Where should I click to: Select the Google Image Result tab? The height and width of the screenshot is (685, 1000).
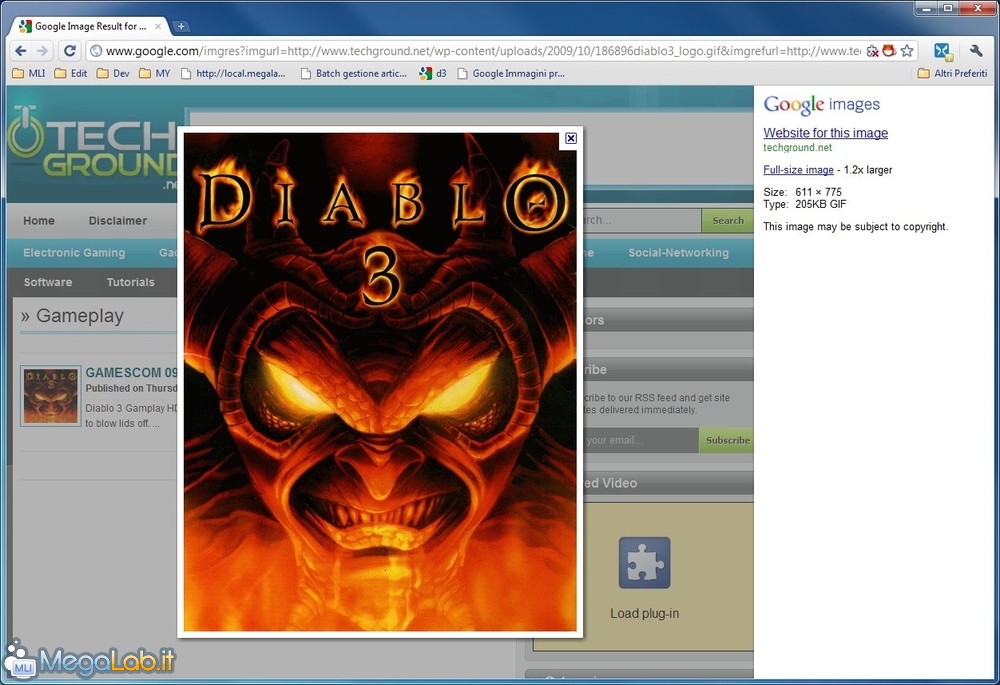tap(90, 26)
